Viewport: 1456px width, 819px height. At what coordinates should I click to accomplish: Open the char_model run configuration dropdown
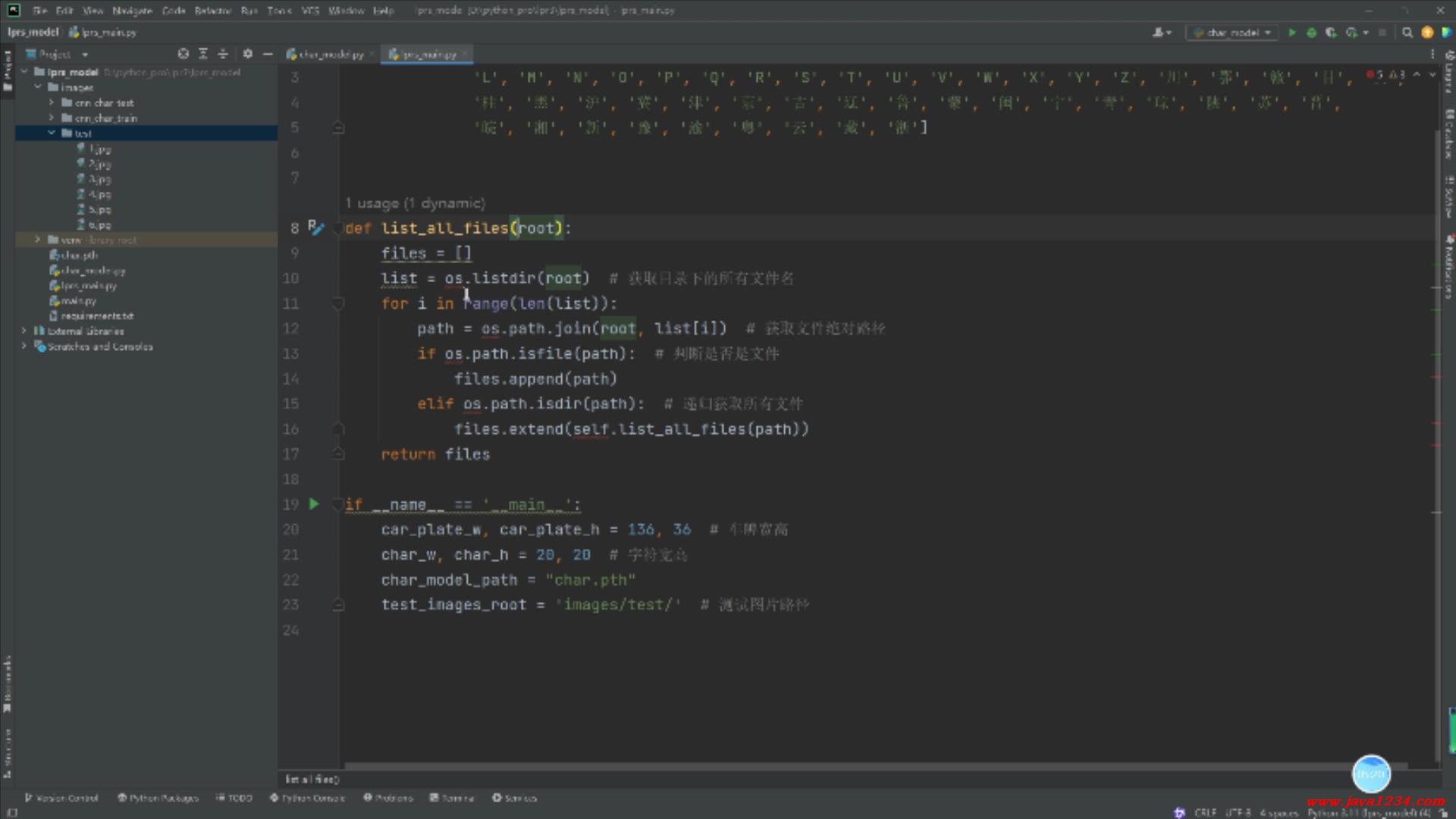click(1232, 33)
